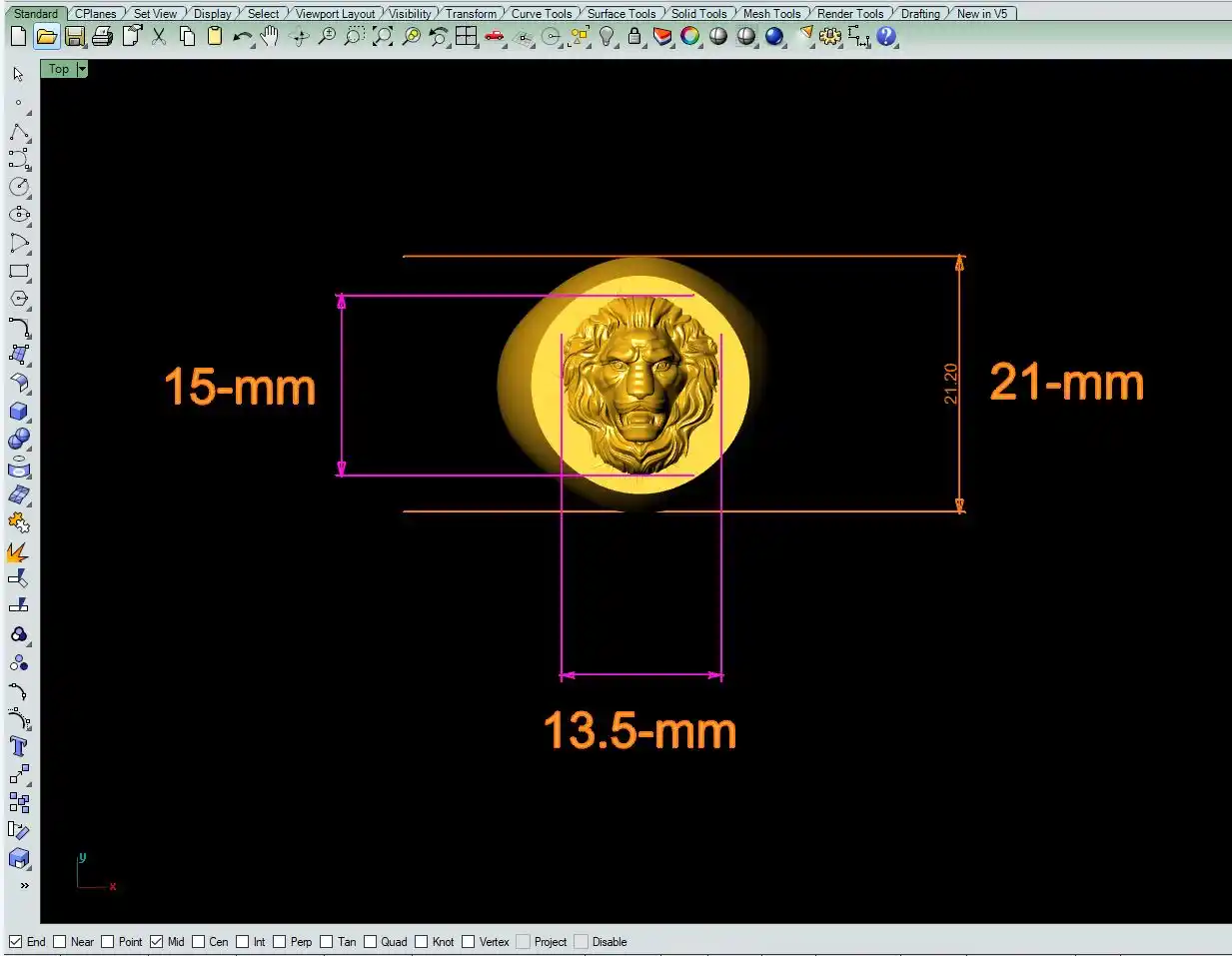Click the Disable osnap button
This screenshot has width=1232, height=956.
point(581,941)
